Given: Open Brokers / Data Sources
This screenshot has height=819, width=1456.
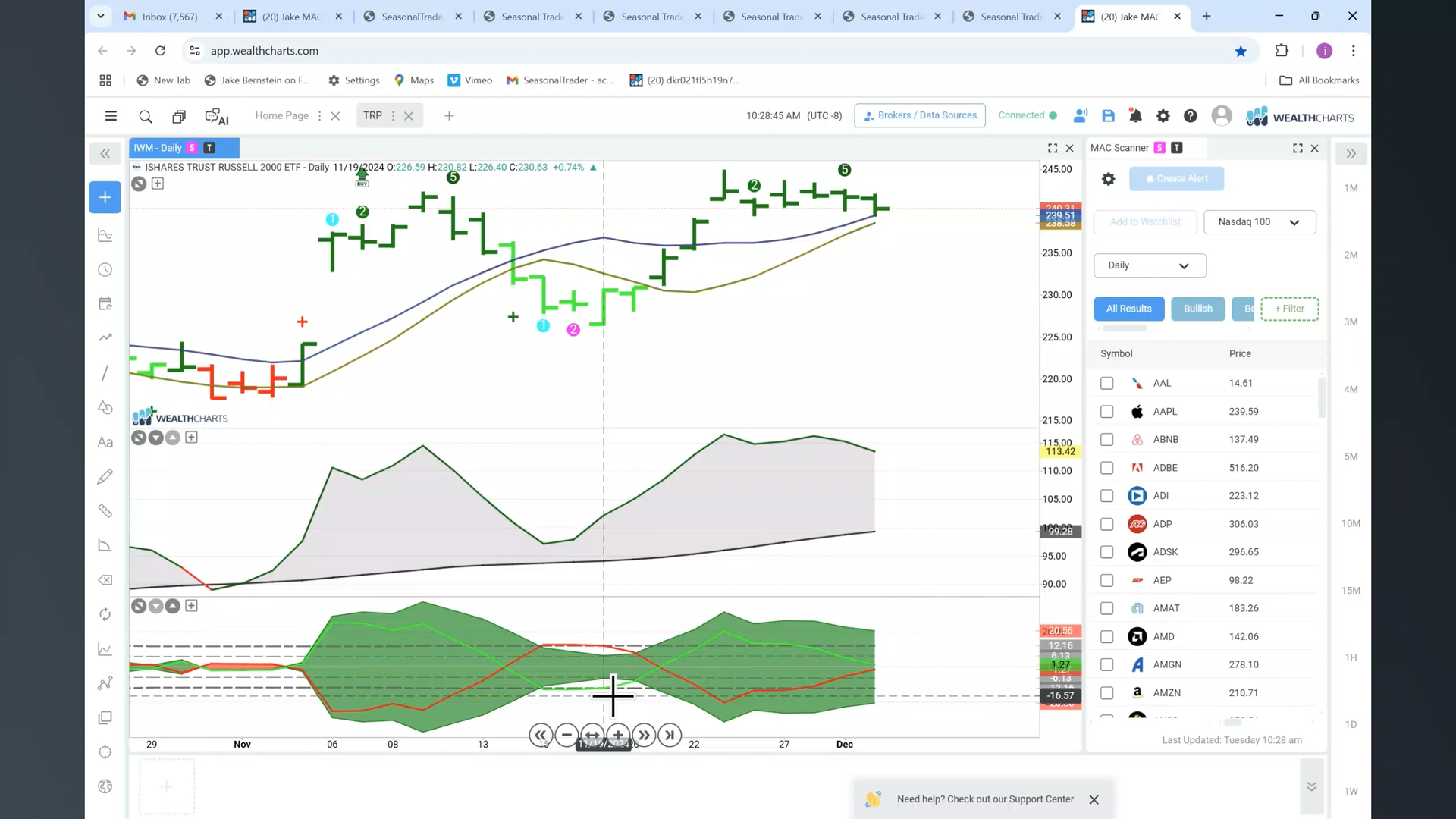Looking at the screenshot, I should 919,115.
